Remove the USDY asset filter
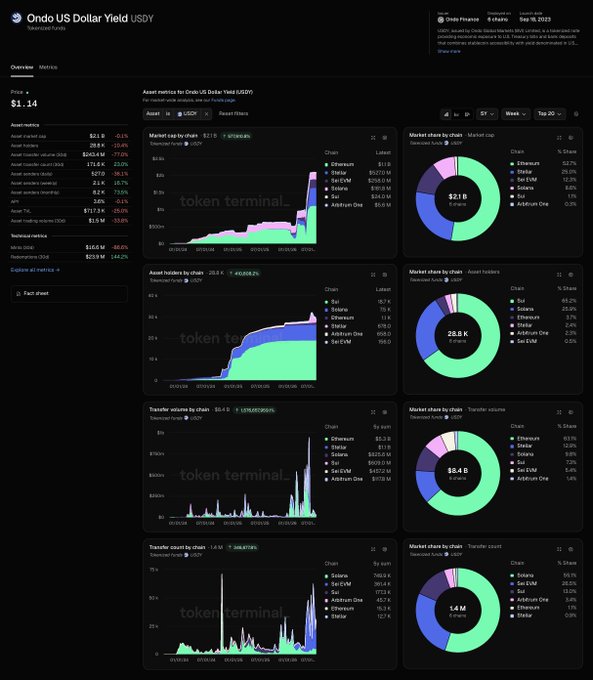This screenshot has height=680, width=593. [x=206, y=114]
